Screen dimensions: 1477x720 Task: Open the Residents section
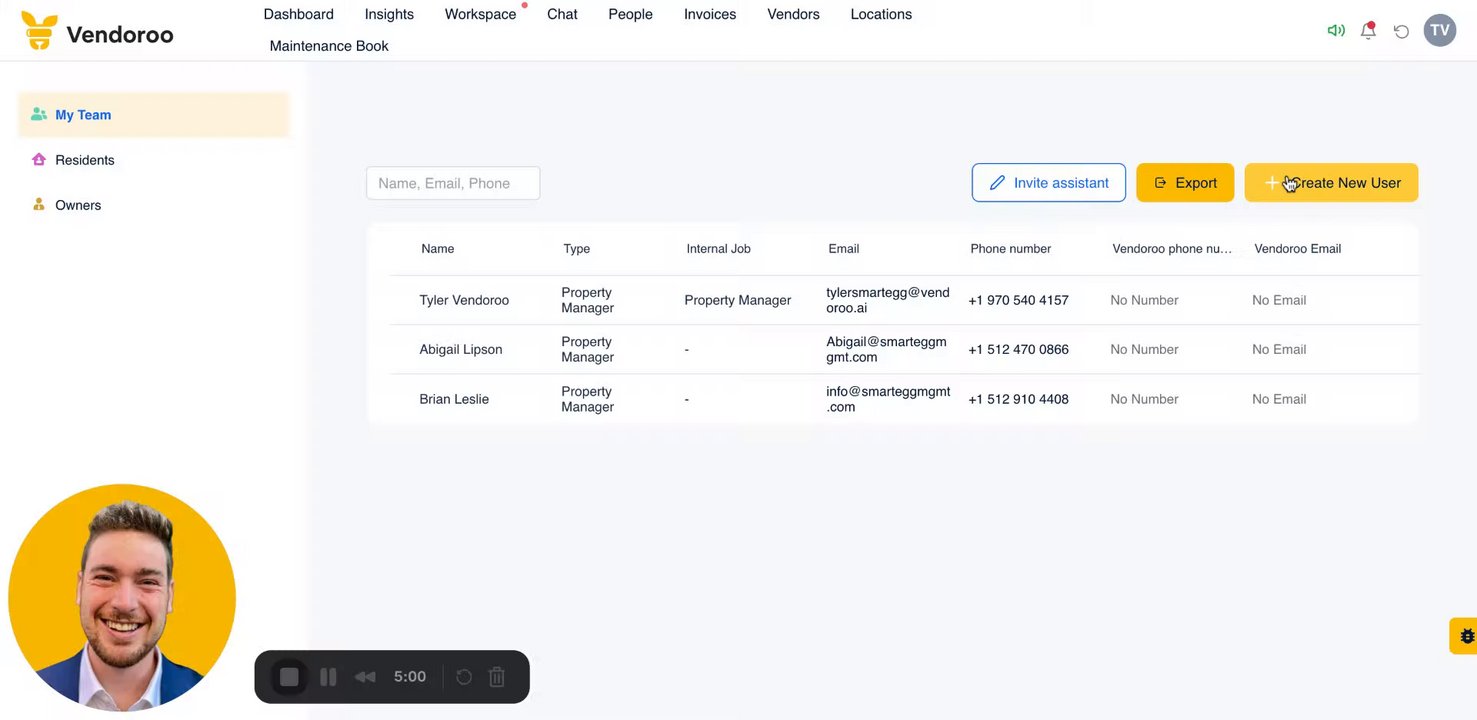84,160
